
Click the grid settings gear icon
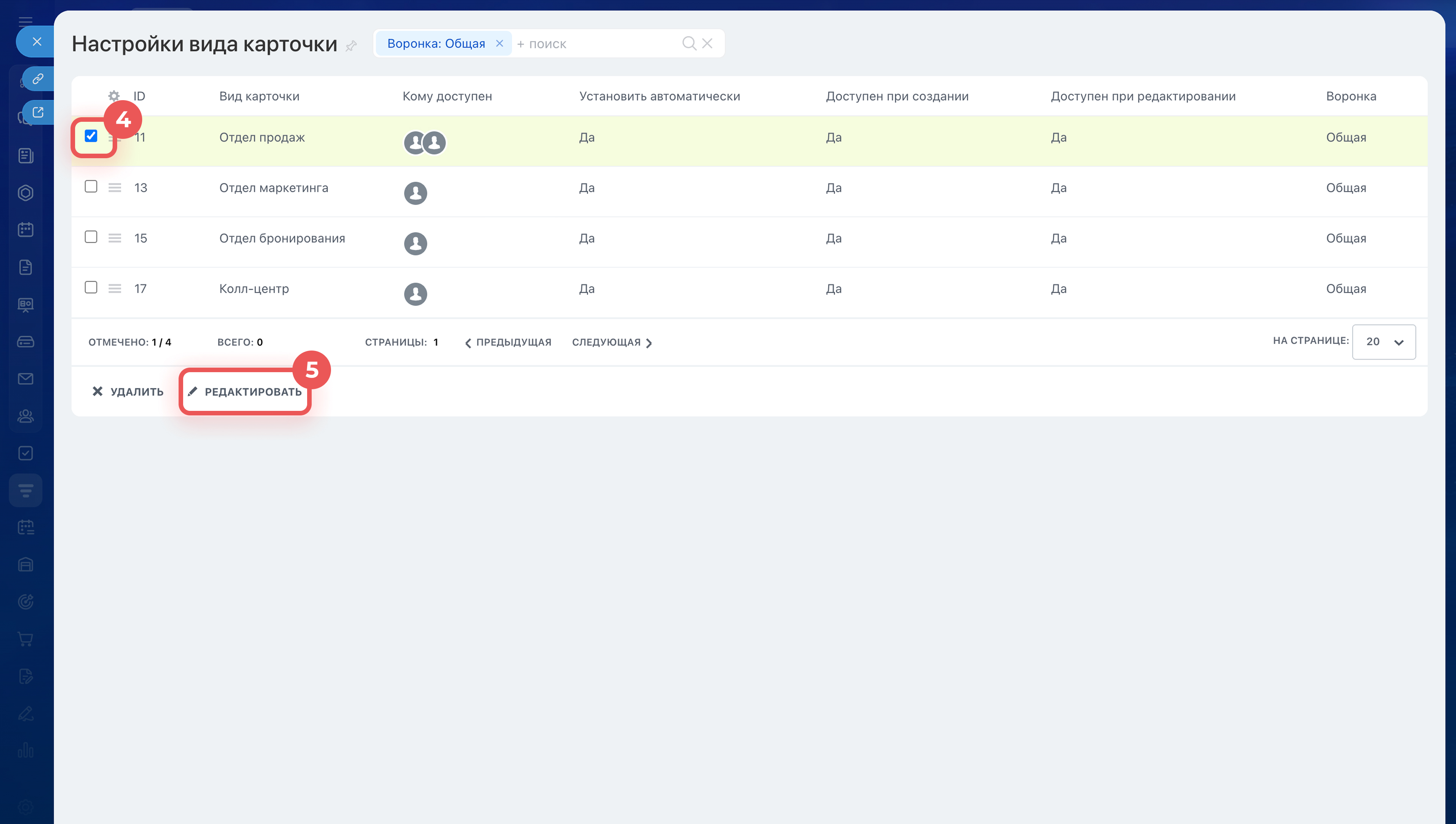coord(114,96)
